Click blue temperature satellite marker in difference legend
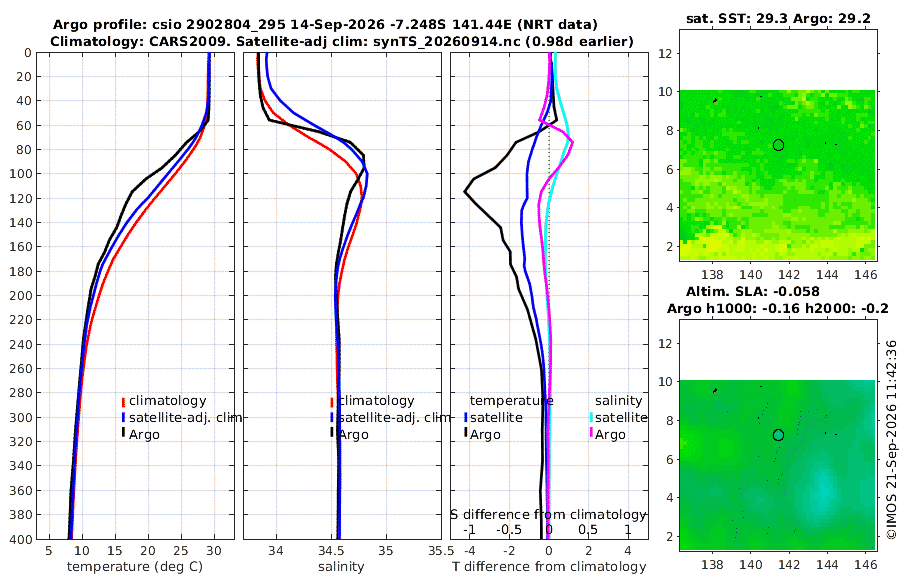Screen dimensions: 900x580 [x=466, y=417]
